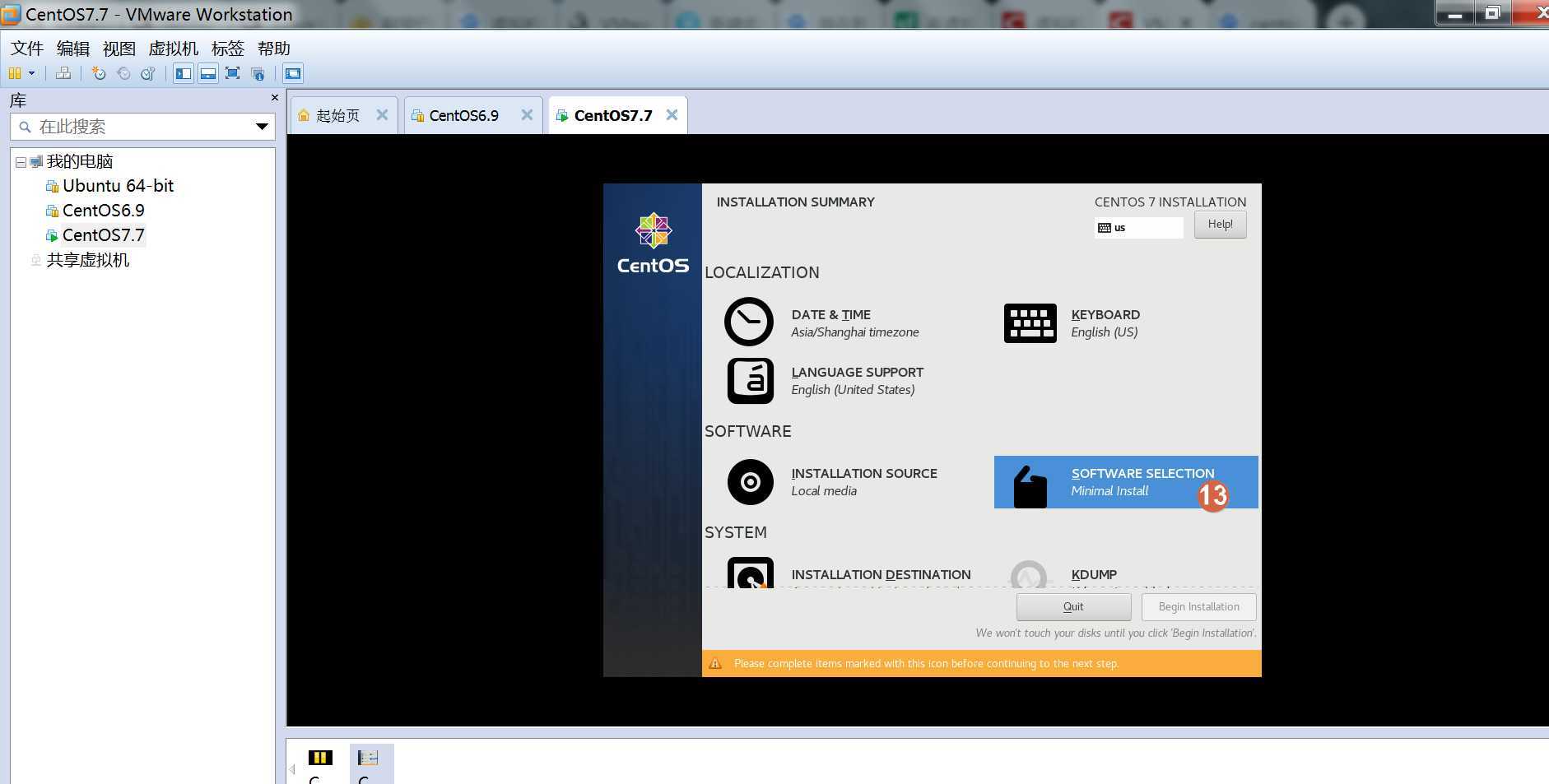
Task: Click the 起始页 home tab icon
Action: tap(304, 115)
